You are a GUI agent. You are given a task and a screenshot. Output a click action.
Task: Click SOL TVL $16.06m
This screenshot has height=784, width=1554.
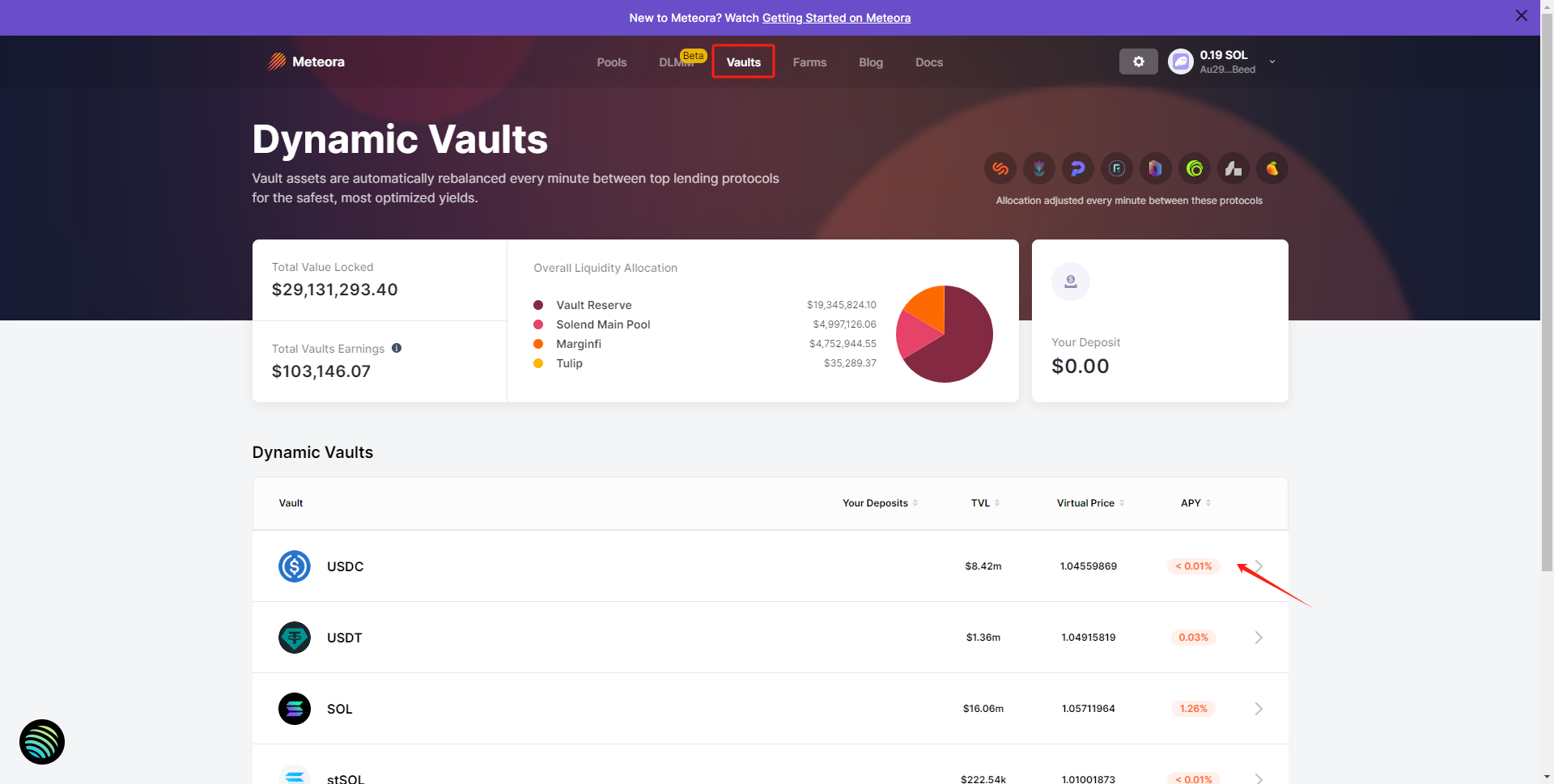tap(983, 709)
